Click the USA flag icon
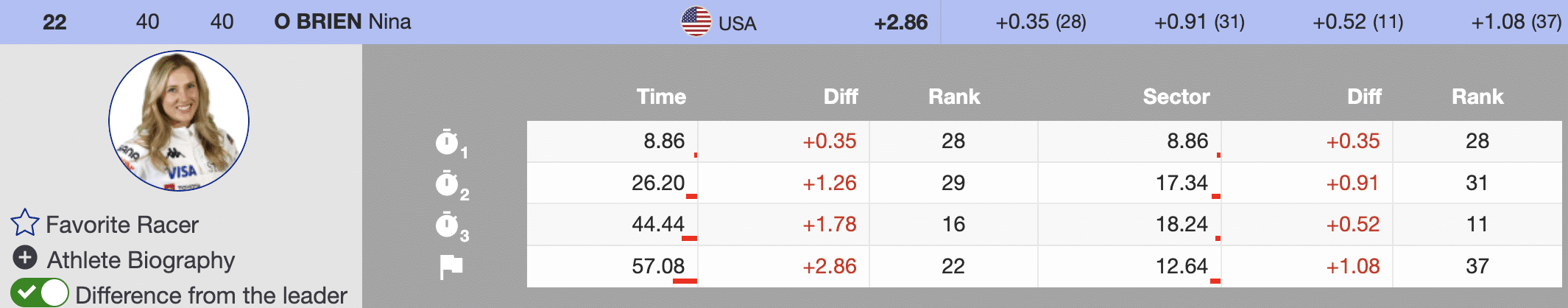Viewport: 1568px width, 308px height. click(696, 21)
